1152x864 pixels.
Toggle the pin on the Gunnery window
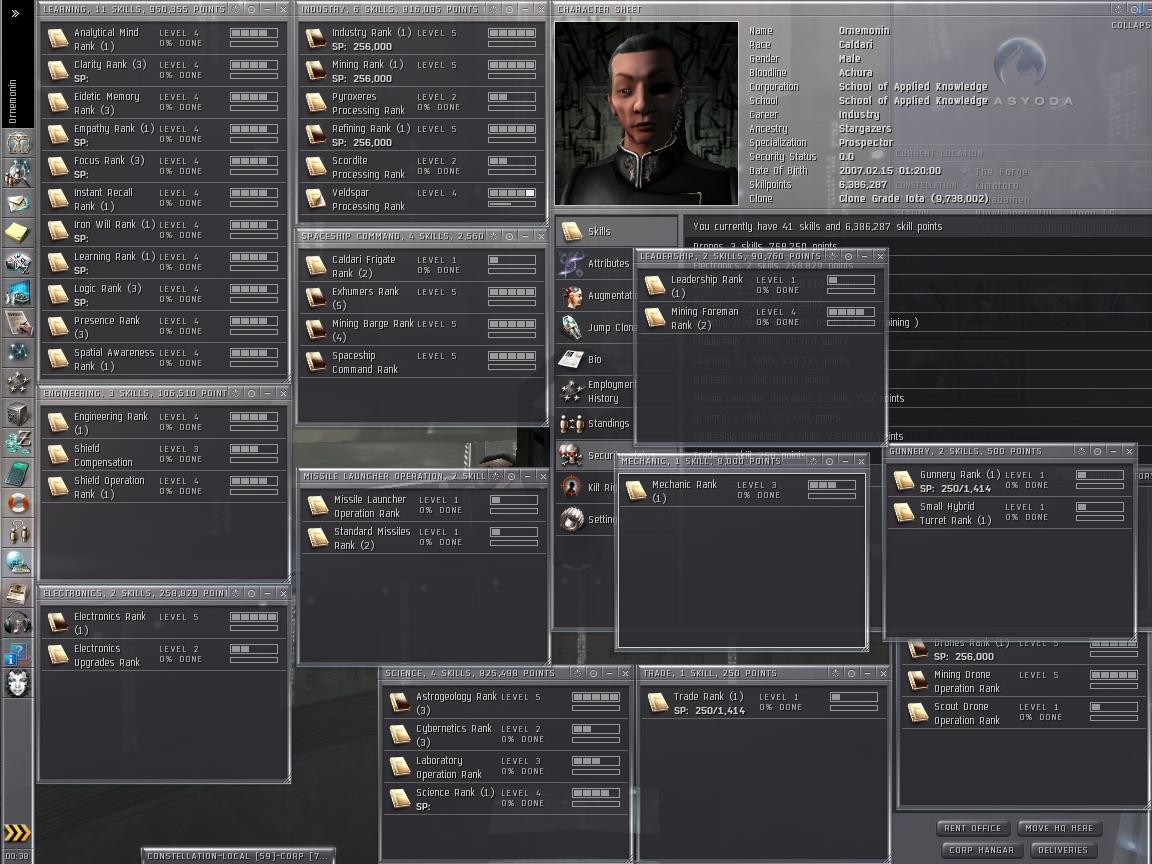click(x=1098, y=451)
